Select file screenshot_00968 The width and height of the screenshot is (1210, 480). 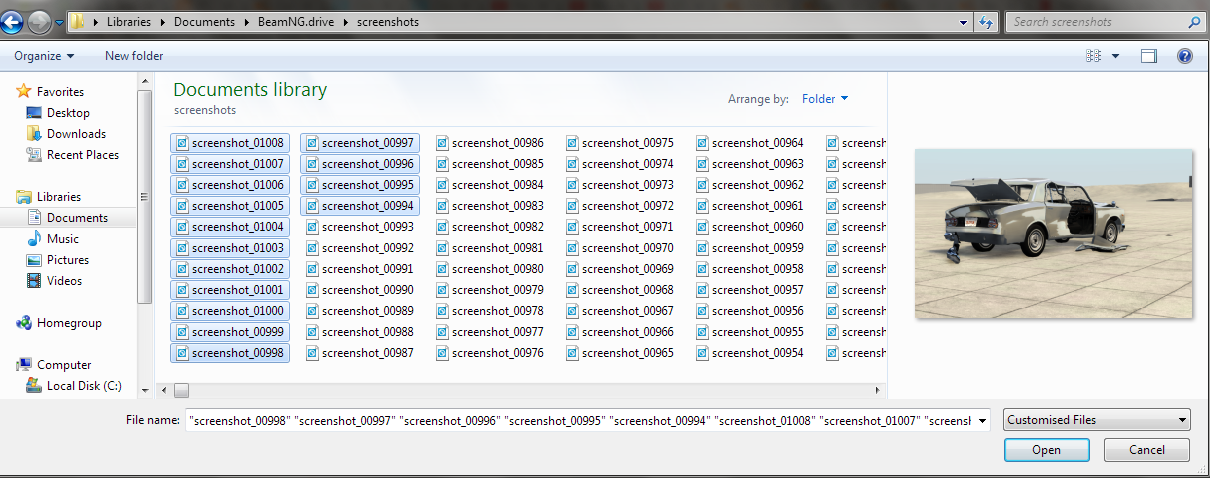click(620, 290)
